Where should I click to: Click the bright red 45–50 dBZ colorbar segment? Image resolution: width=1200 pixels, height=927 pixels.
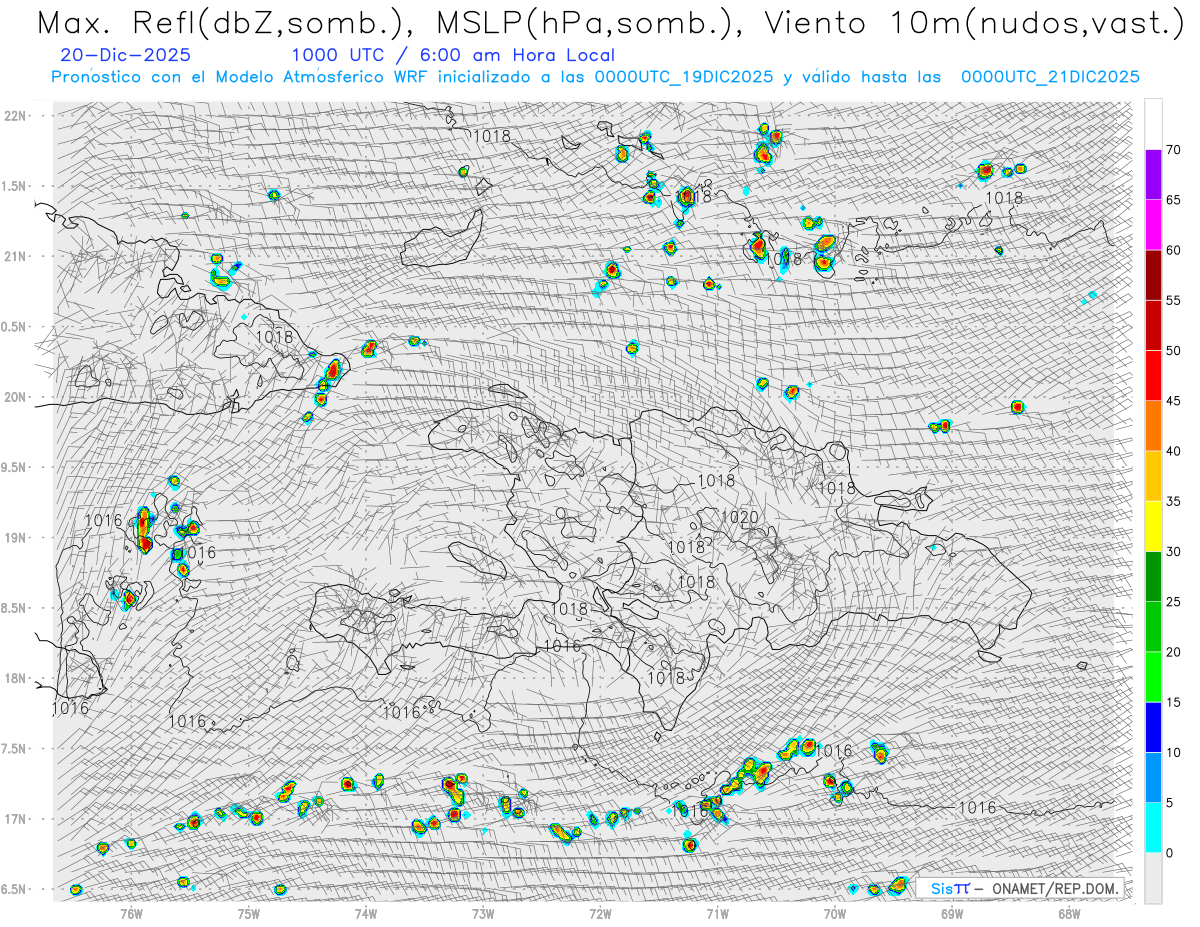pyautogui.click(x=1153, y=376)
